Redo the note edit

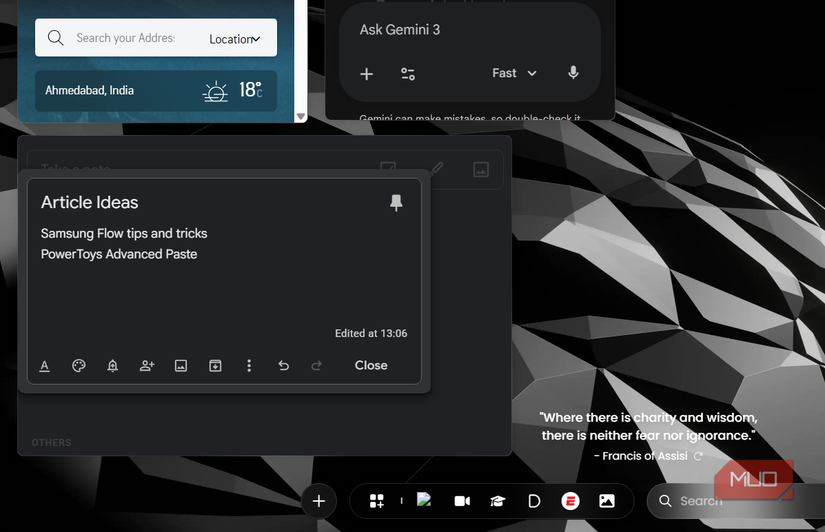[316, 366]
